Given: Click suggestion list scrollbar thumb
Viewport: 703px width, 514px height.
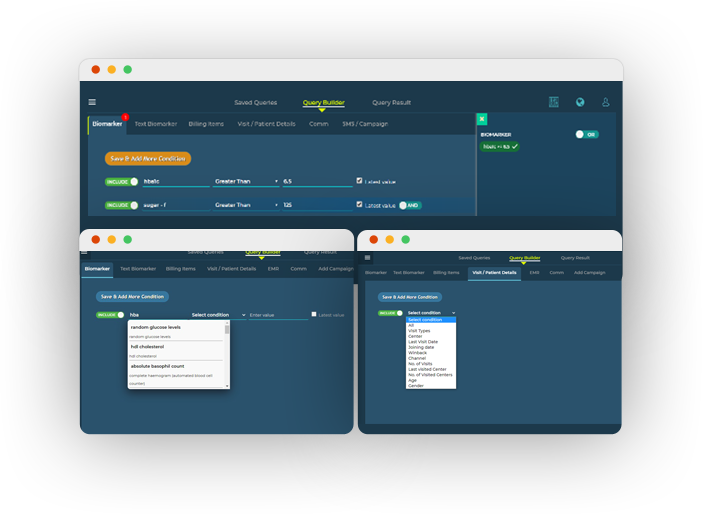Looking at the screenshot, I should 227,330.
